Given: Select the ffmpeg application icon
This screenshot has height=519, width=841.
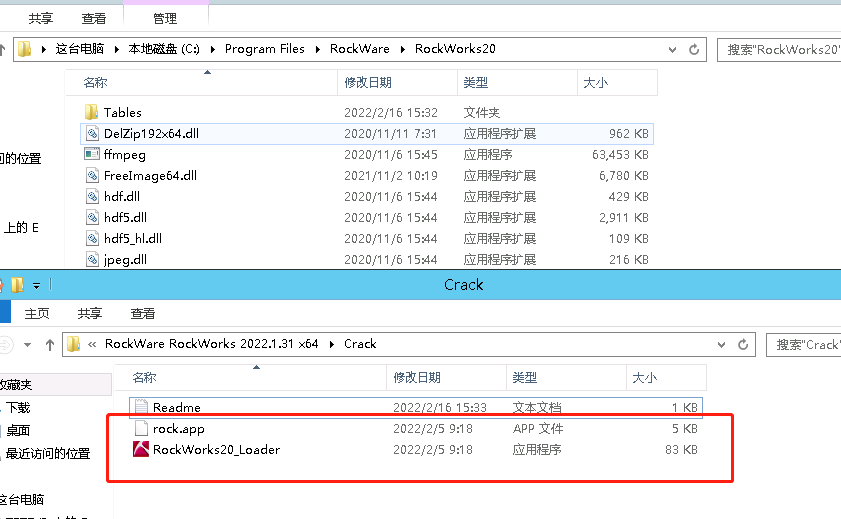Looking at the screenshot, I should tap(92, 154).
